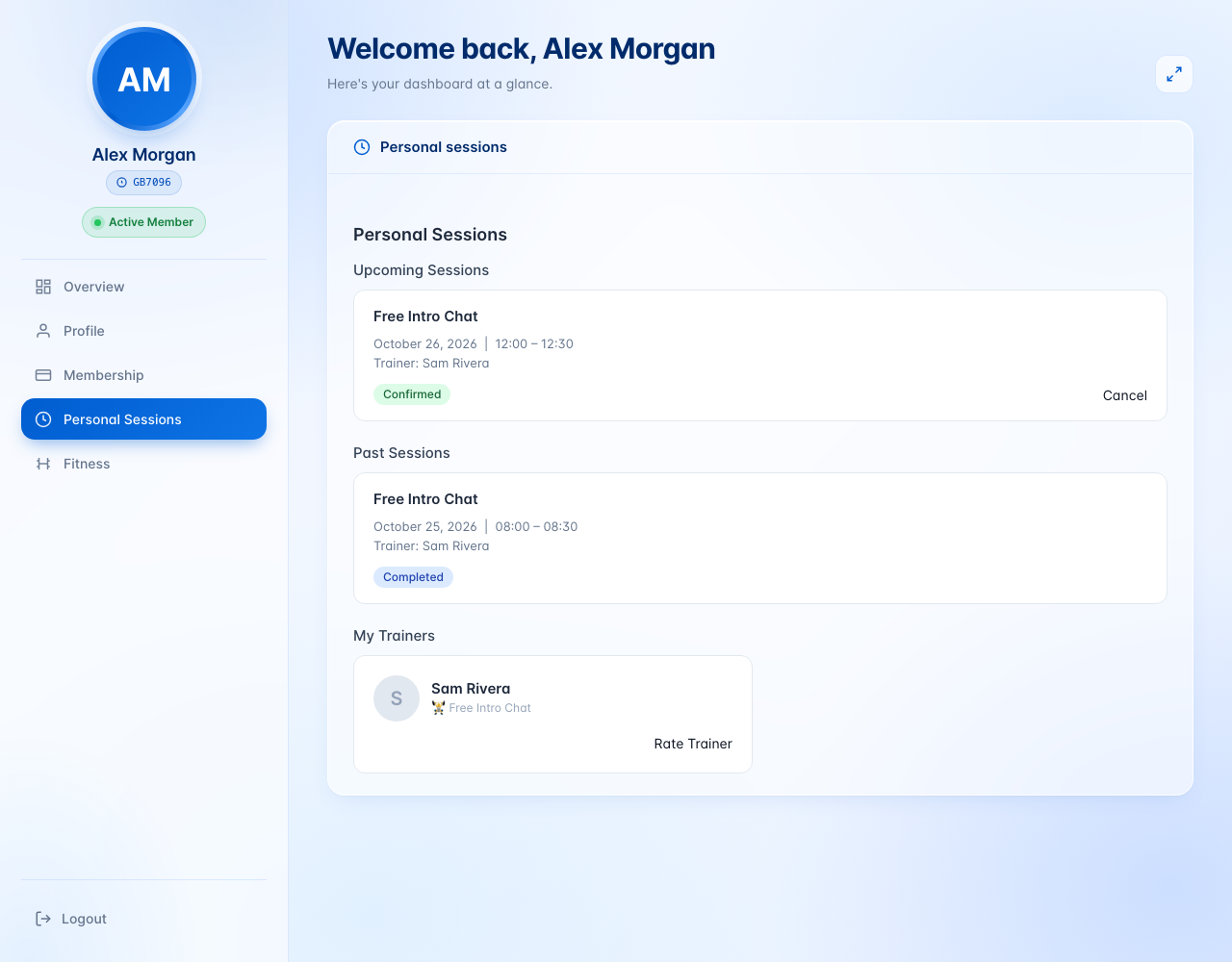Open the Membership section

click(143, 375)
